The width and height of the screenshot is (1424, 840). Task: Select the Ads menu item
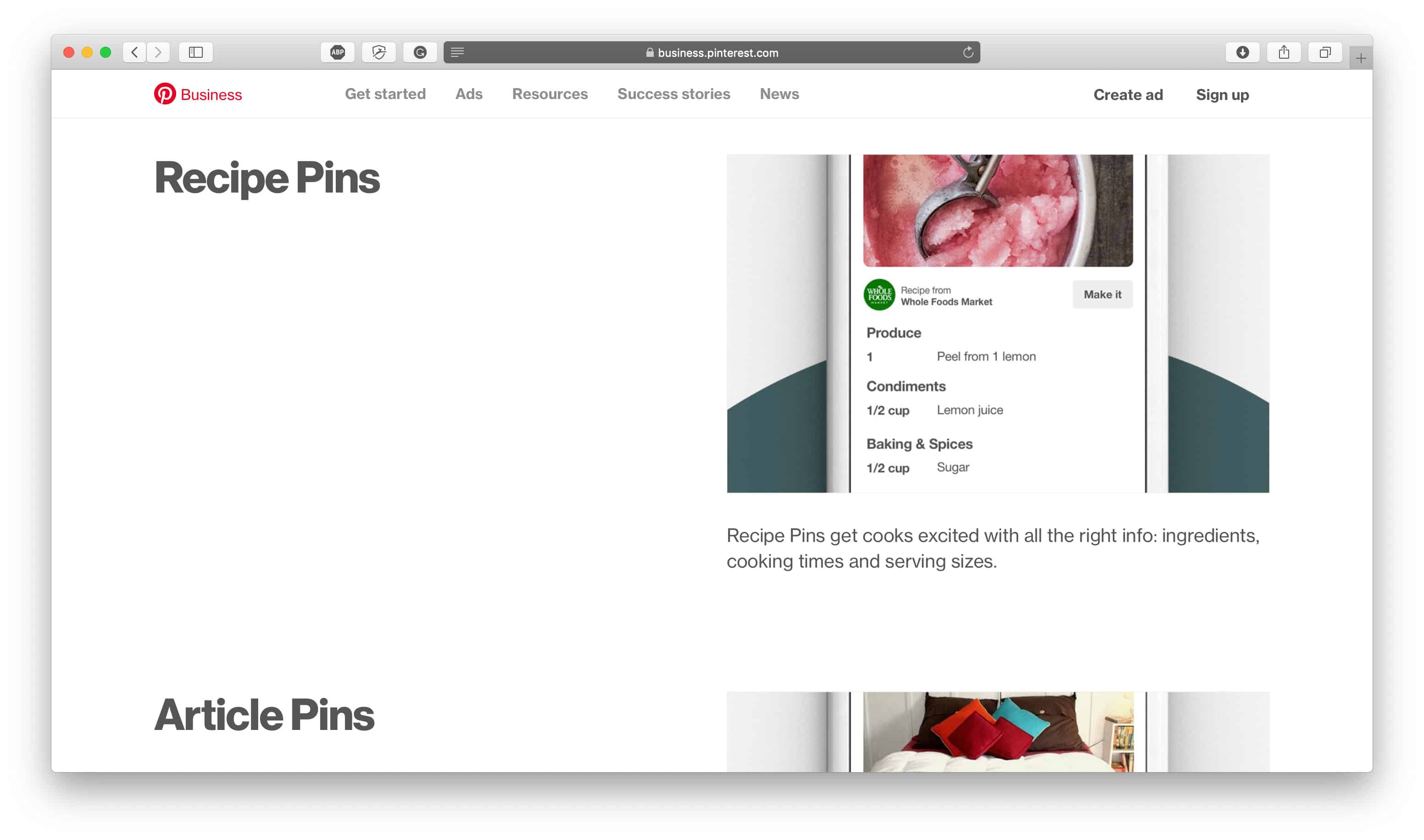(468, 95)
